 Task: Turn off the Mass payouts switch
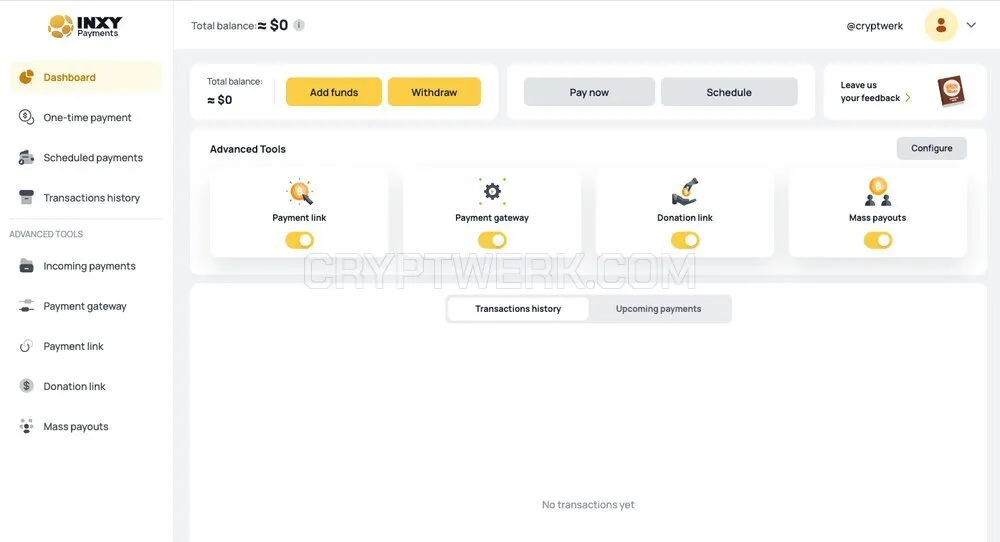(x=878, y=240)
